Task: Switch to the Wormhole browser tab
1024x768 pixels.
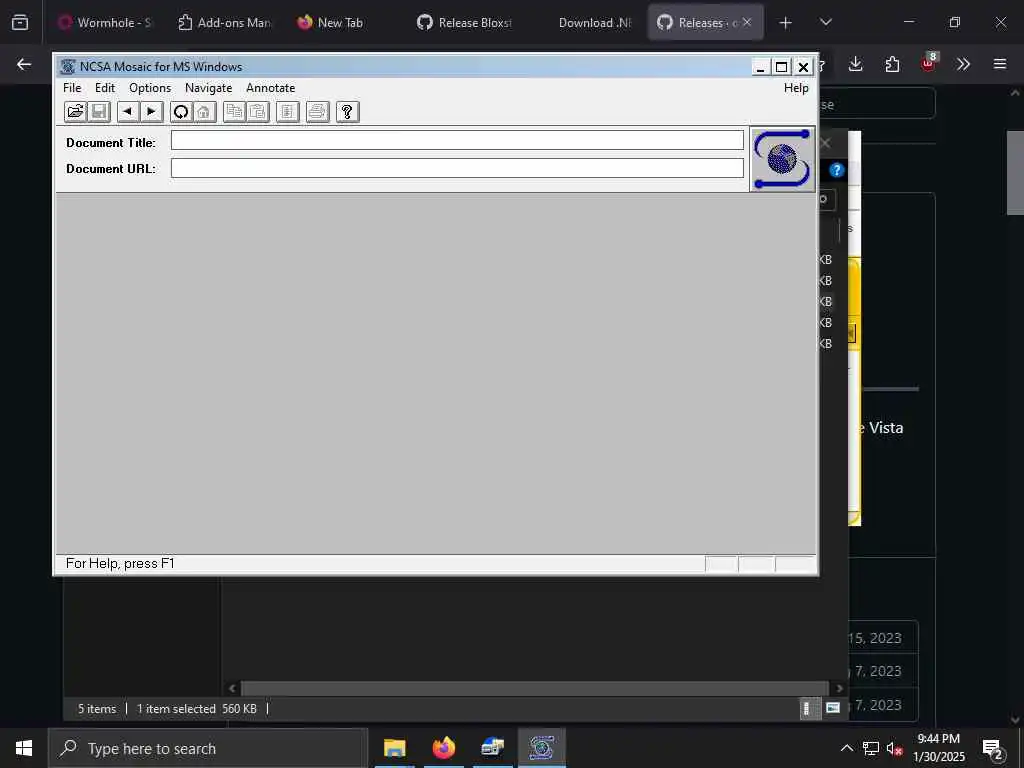Action: point(104,22)
